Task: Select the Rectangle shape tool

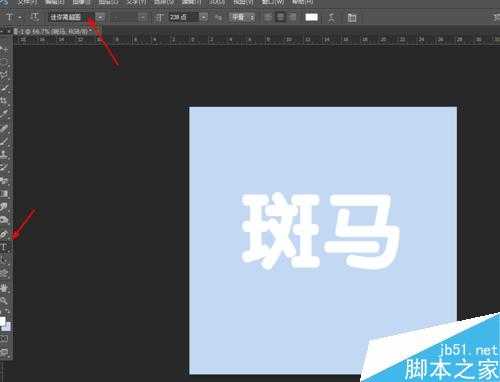Action: (4, 274)
